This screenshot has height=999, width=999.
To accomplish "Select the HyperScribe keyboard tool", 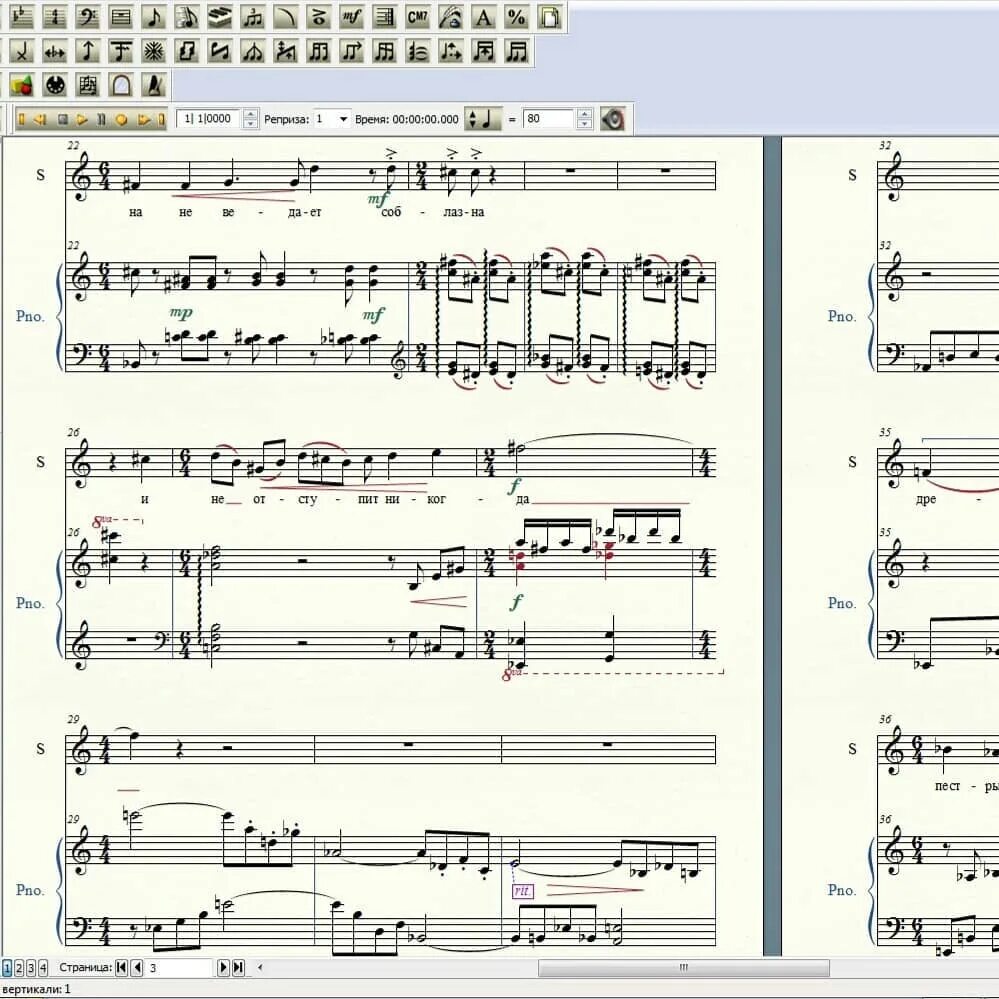I will click(220, 17).
